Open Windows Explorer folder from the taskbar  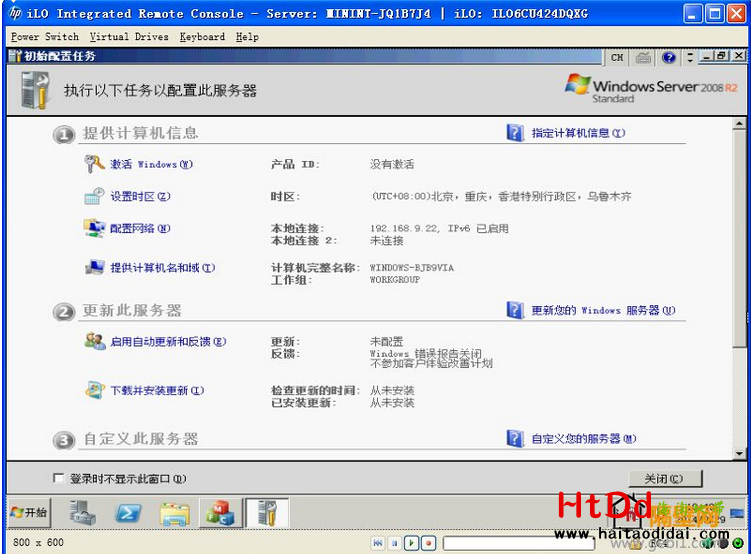174,513
